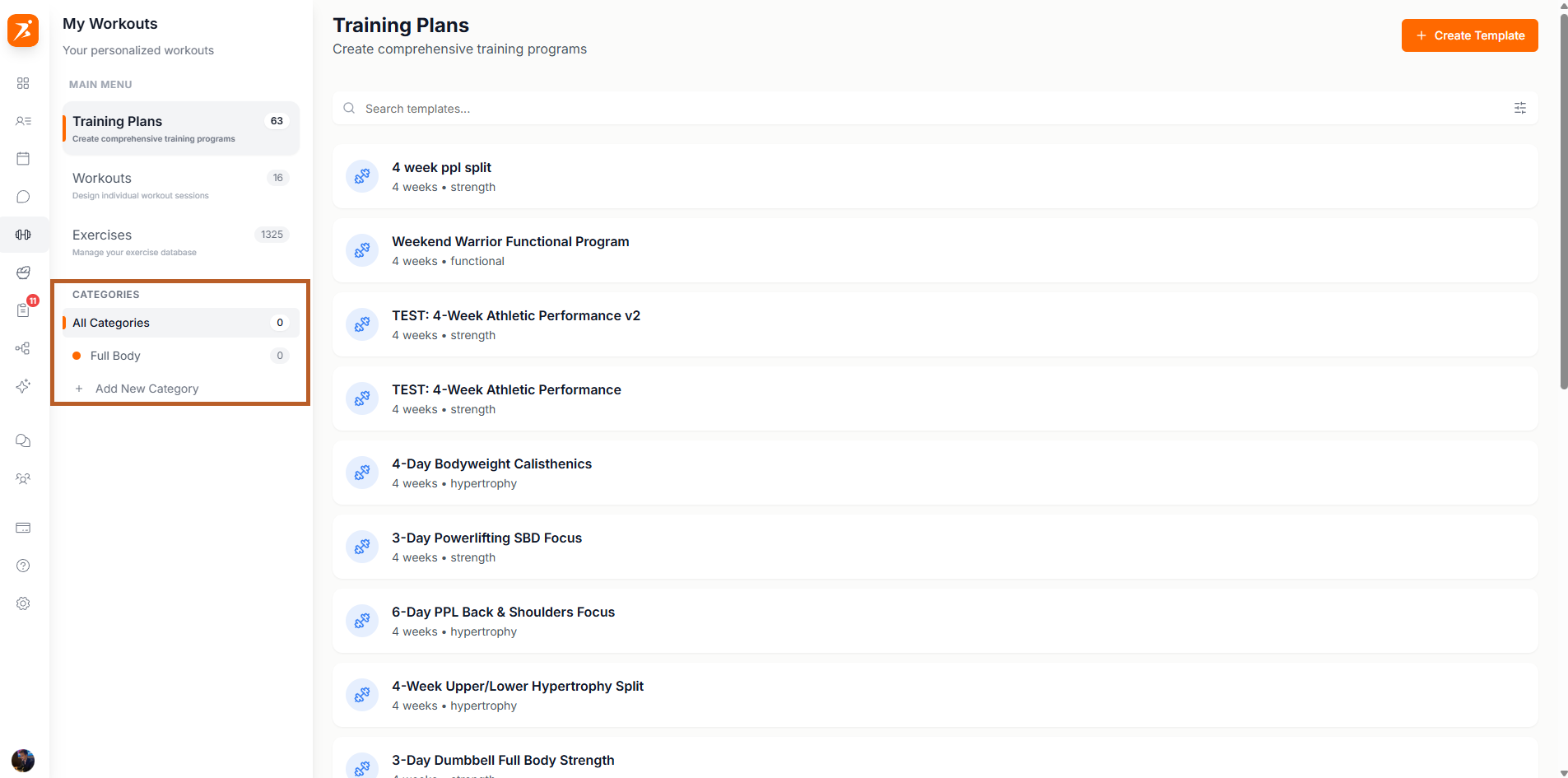Open the calendar icon in the sidebar
This screenshot has width=1568, height=778.
click(x=23, y=158)
